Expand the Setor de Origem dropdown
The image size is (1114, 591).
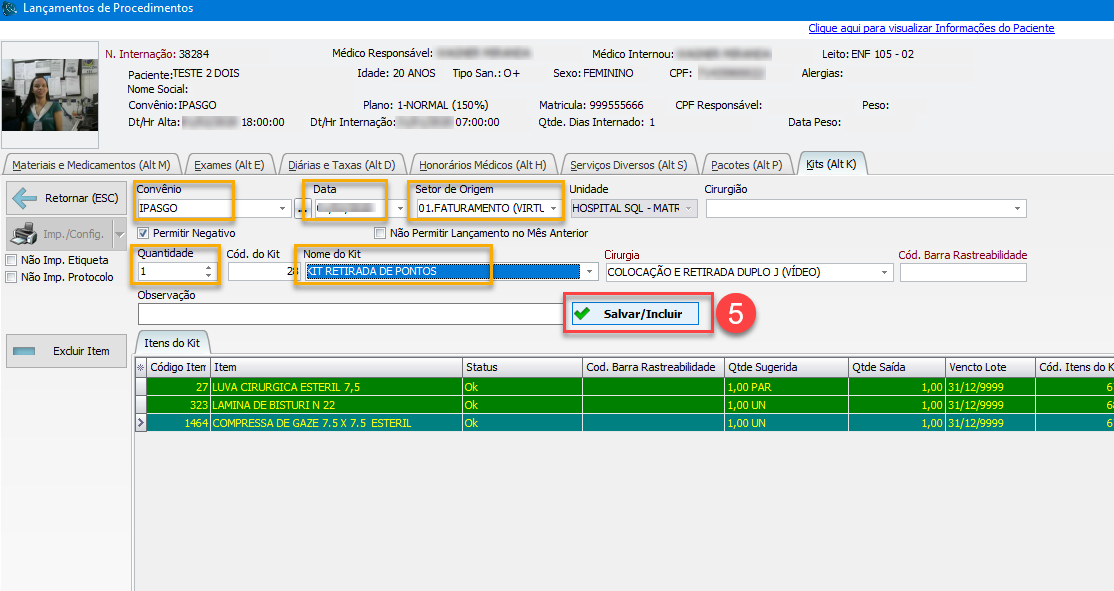tap(553, 208)
